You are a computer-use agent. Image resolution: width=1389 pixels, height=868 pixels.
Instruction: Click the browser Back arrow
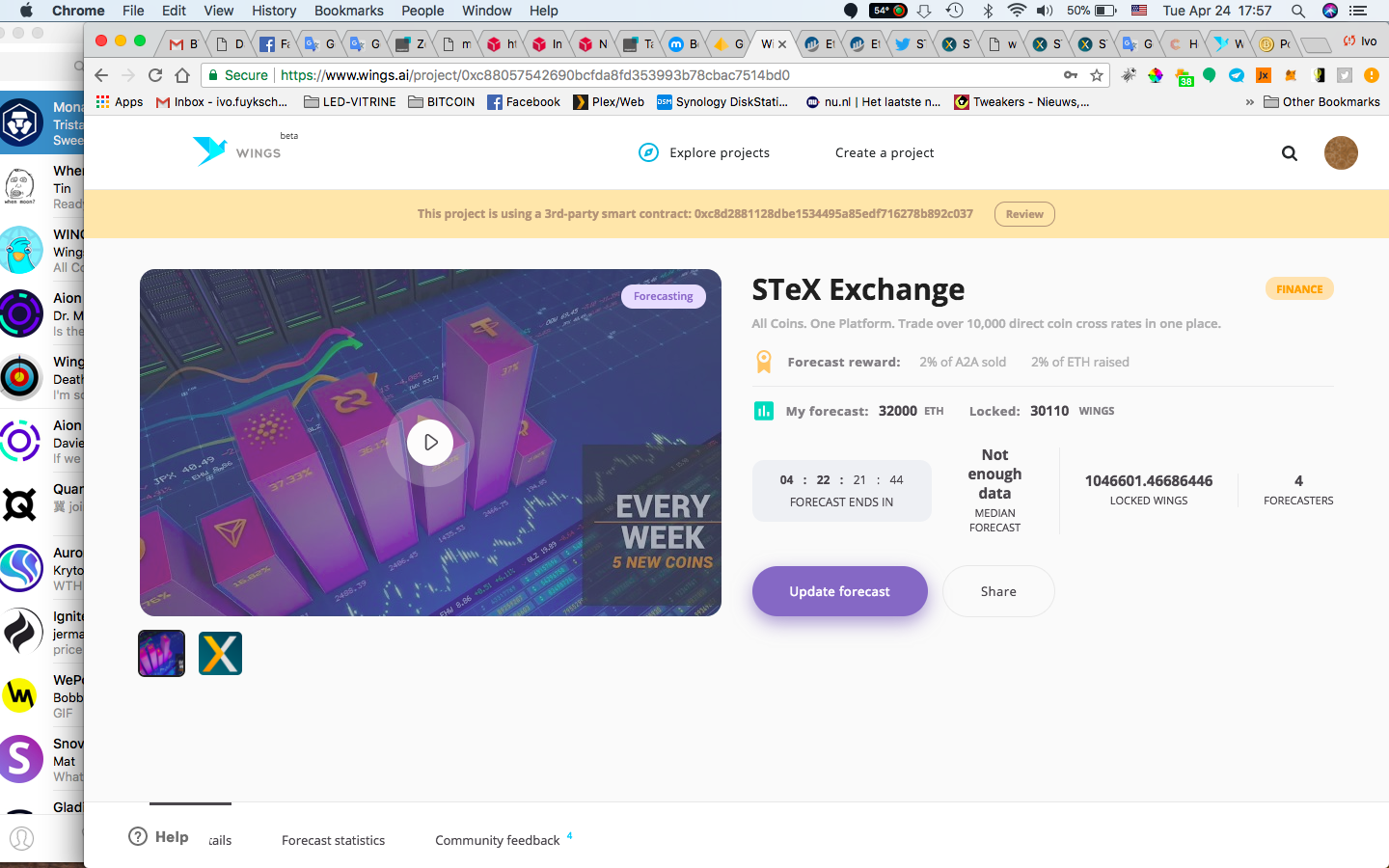point(101,75)
